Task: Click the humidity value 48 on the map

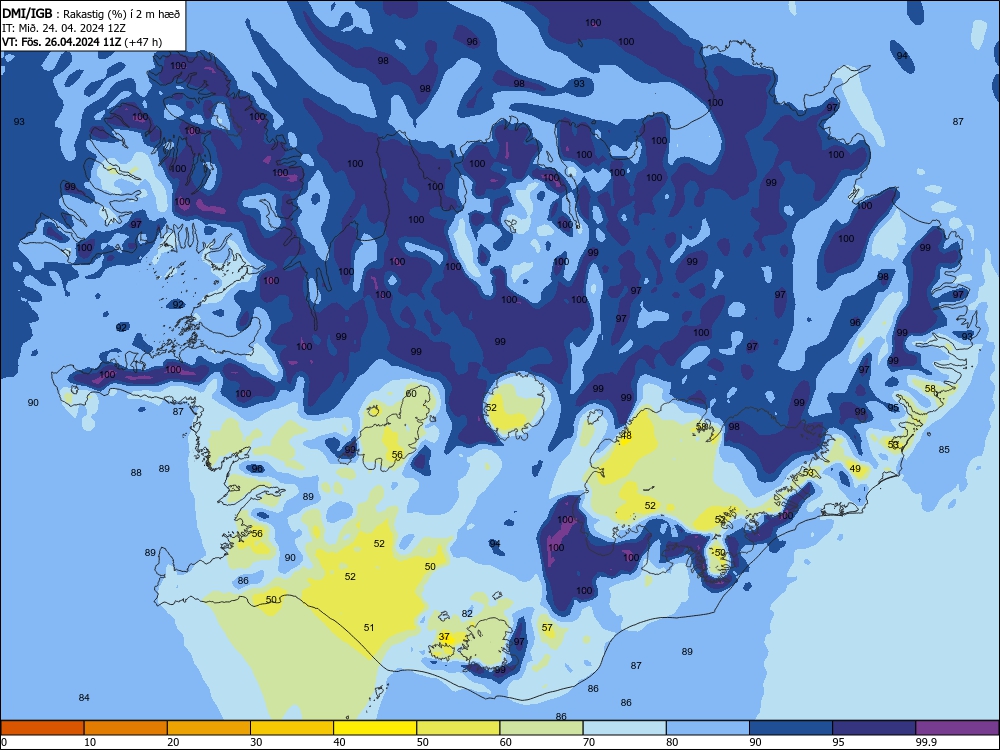Action: [x=626, y=436]
